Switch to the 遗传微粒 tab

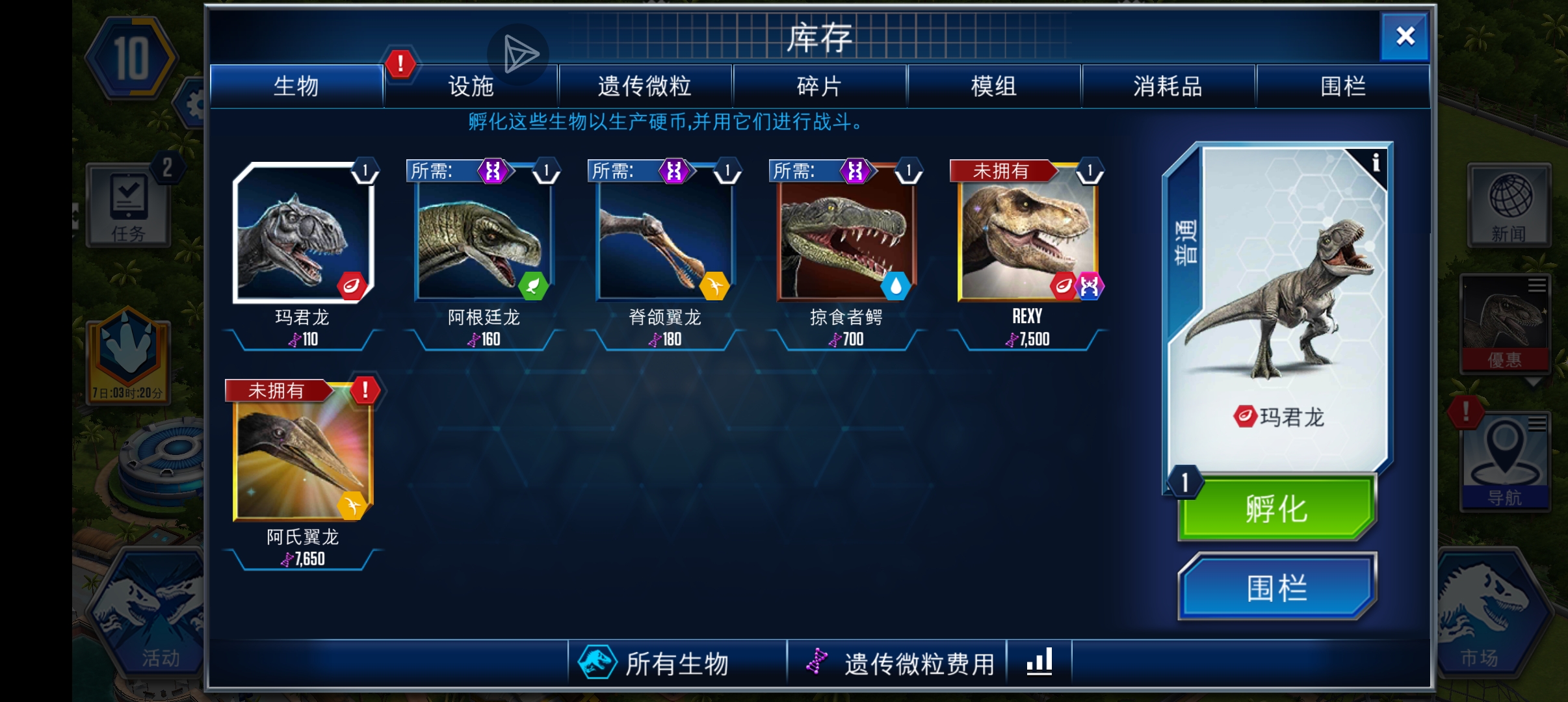pos(645,86)
